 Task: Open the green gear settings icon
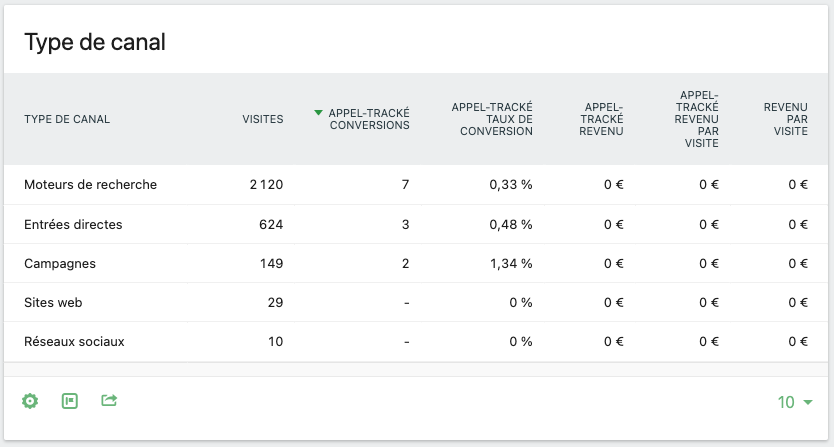(30, 401)
